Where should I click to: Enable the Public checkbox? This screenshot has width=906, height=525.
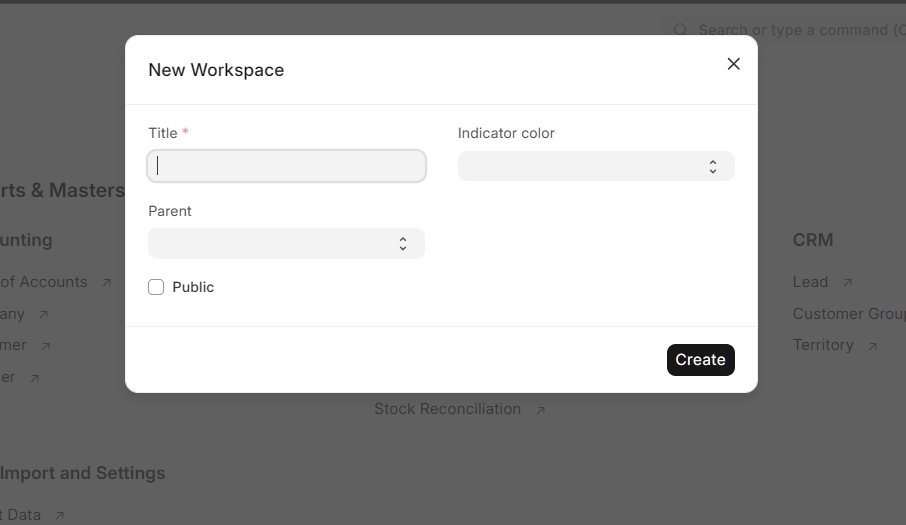[156, 287]
